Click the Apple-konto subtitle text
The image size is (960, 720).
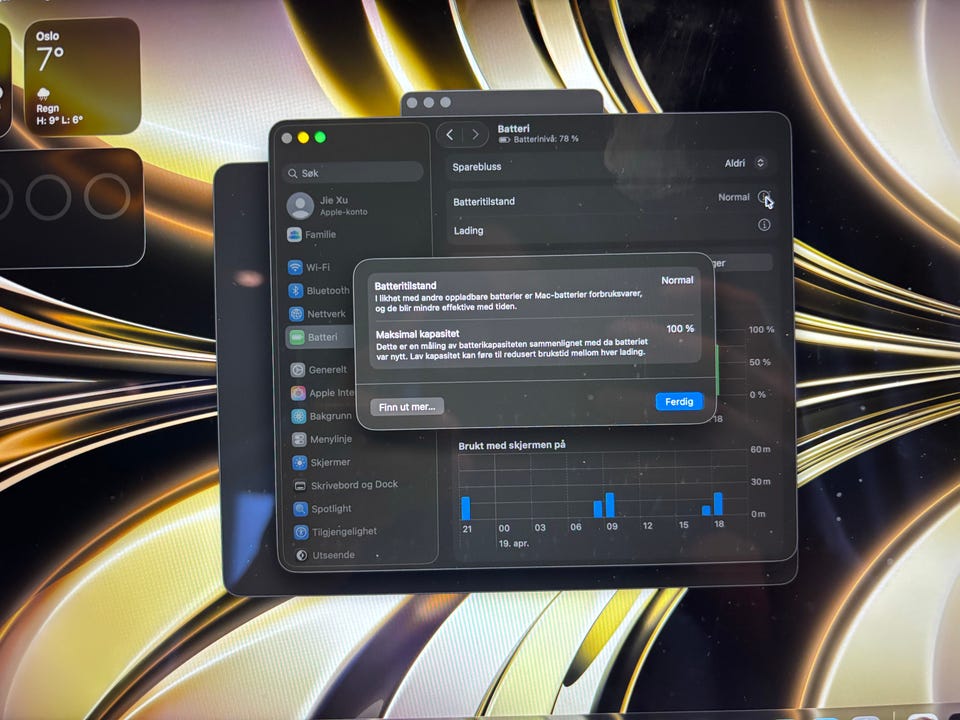point(343,212)
